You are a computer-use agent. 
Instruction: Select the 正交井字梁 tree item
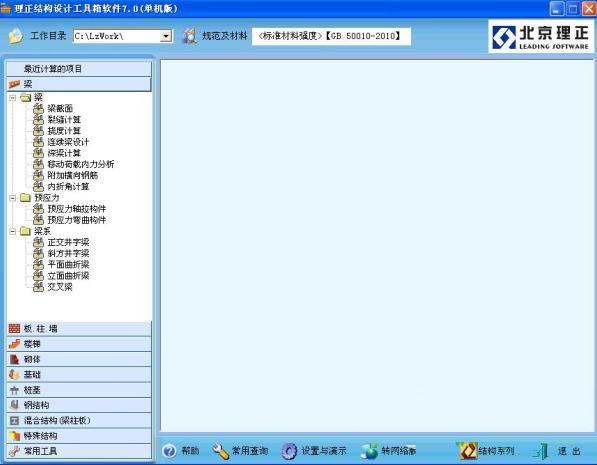pos(68,242)
